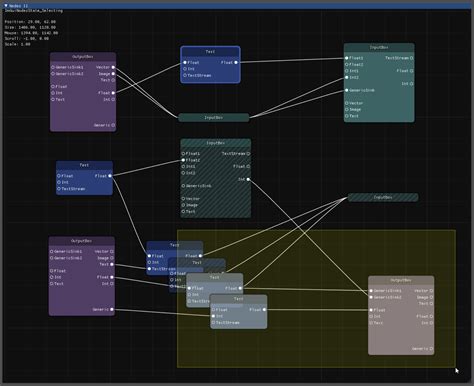Click connected Vector pin on purple OutputBox
474x386 pixels.
click(113, 67)
